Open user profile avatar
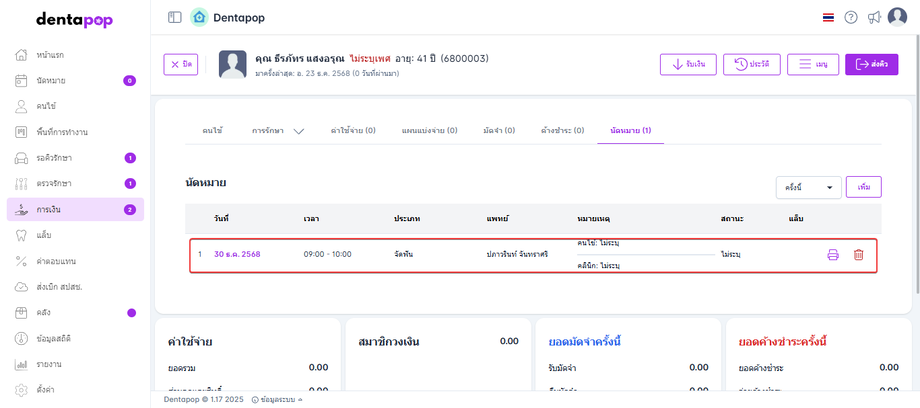920x408 pixels. 897,17
